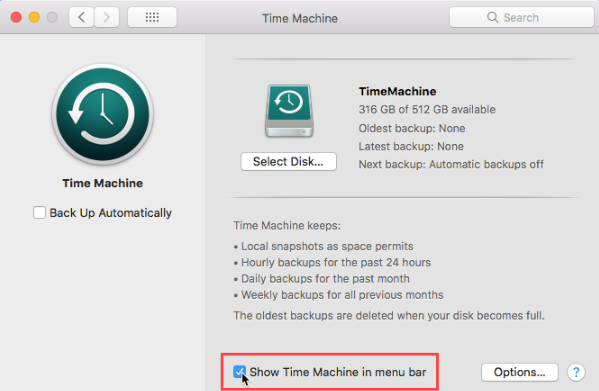The image size is (599, 391).
Task: Uncheck Show Time Machine in menu bar
Action: pyautogui.click(x=240, y=372)
